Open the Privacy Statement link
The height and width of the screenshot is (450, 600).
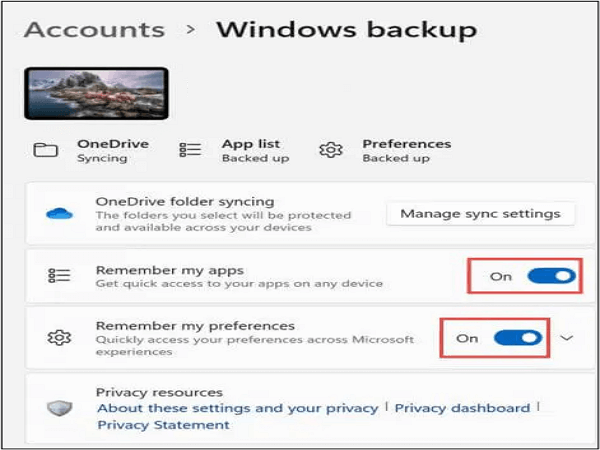coord(163,425)
